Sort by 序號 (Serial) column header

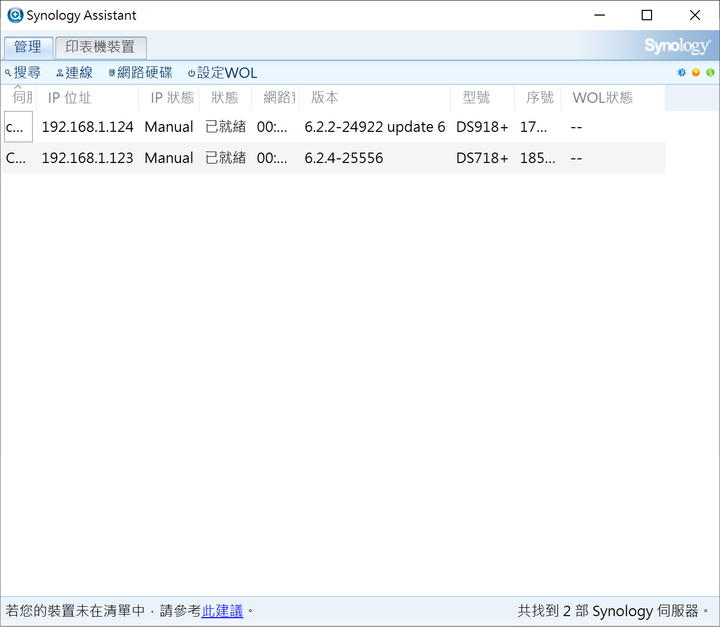click(538, 98)
